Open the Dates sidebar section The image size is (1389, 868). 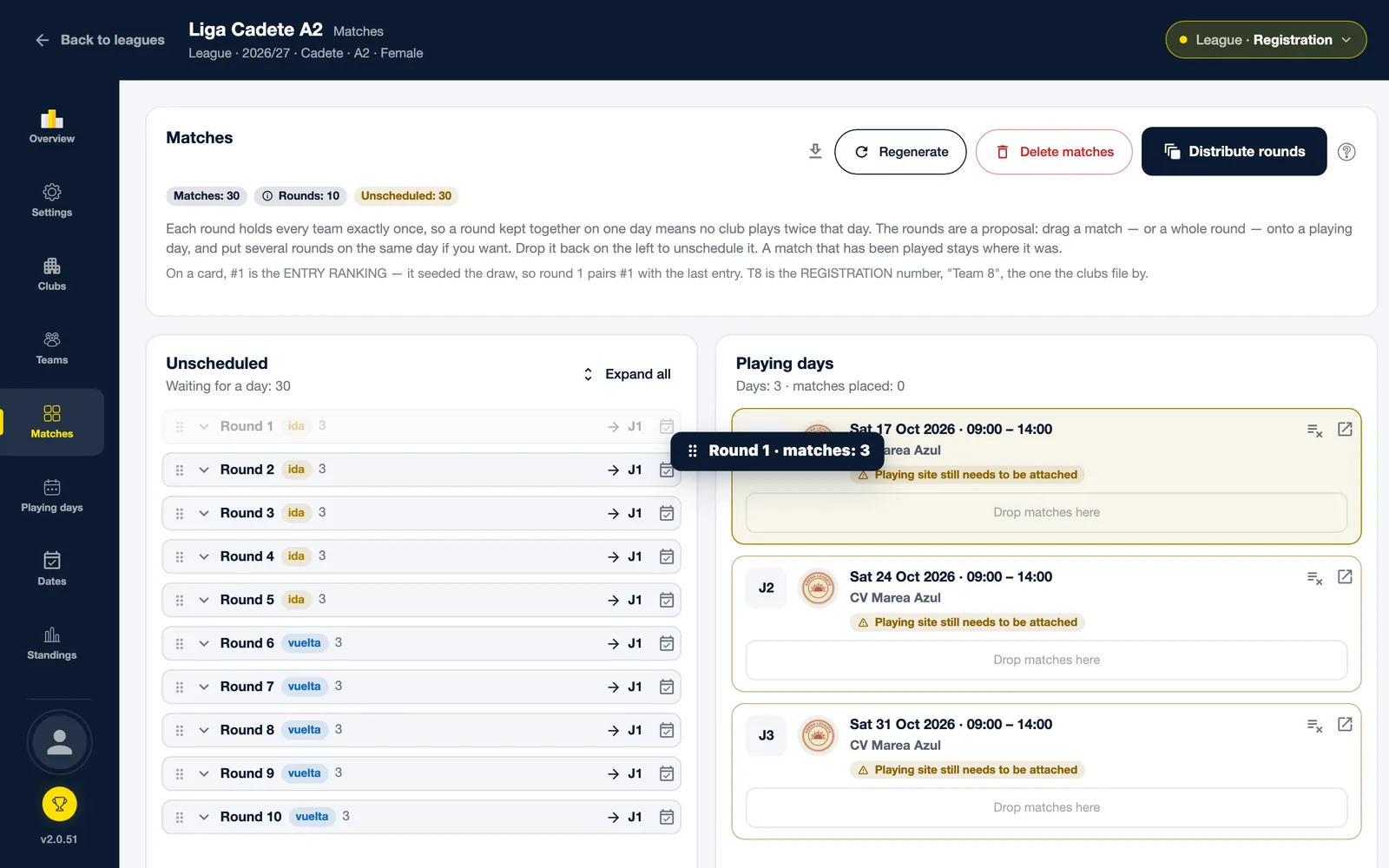click(52, 569)
